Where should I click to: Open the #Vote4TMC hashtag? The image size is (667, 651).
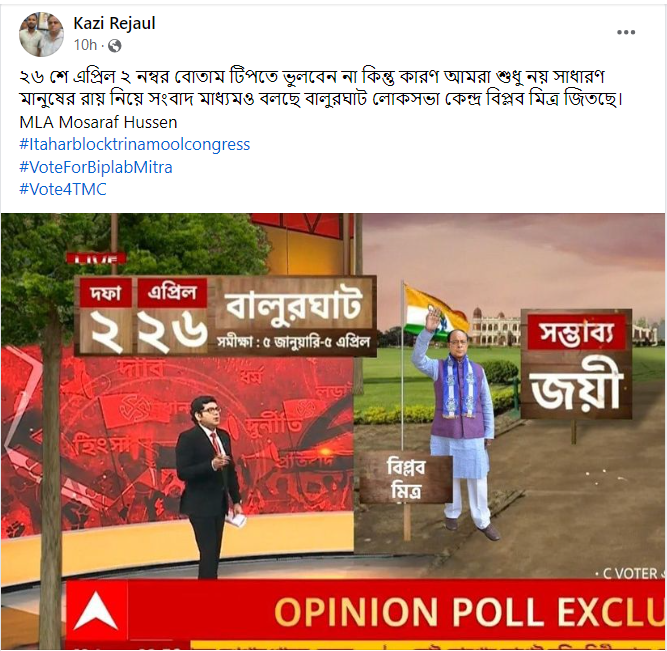(63, 189)
